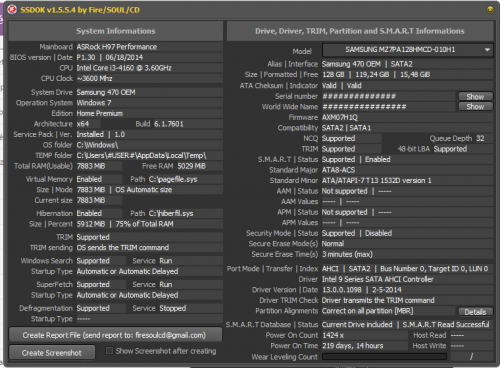Select free space value 15,48 GB
The image size is (500, 368).
pyautogui.click(x=415, y=75)
